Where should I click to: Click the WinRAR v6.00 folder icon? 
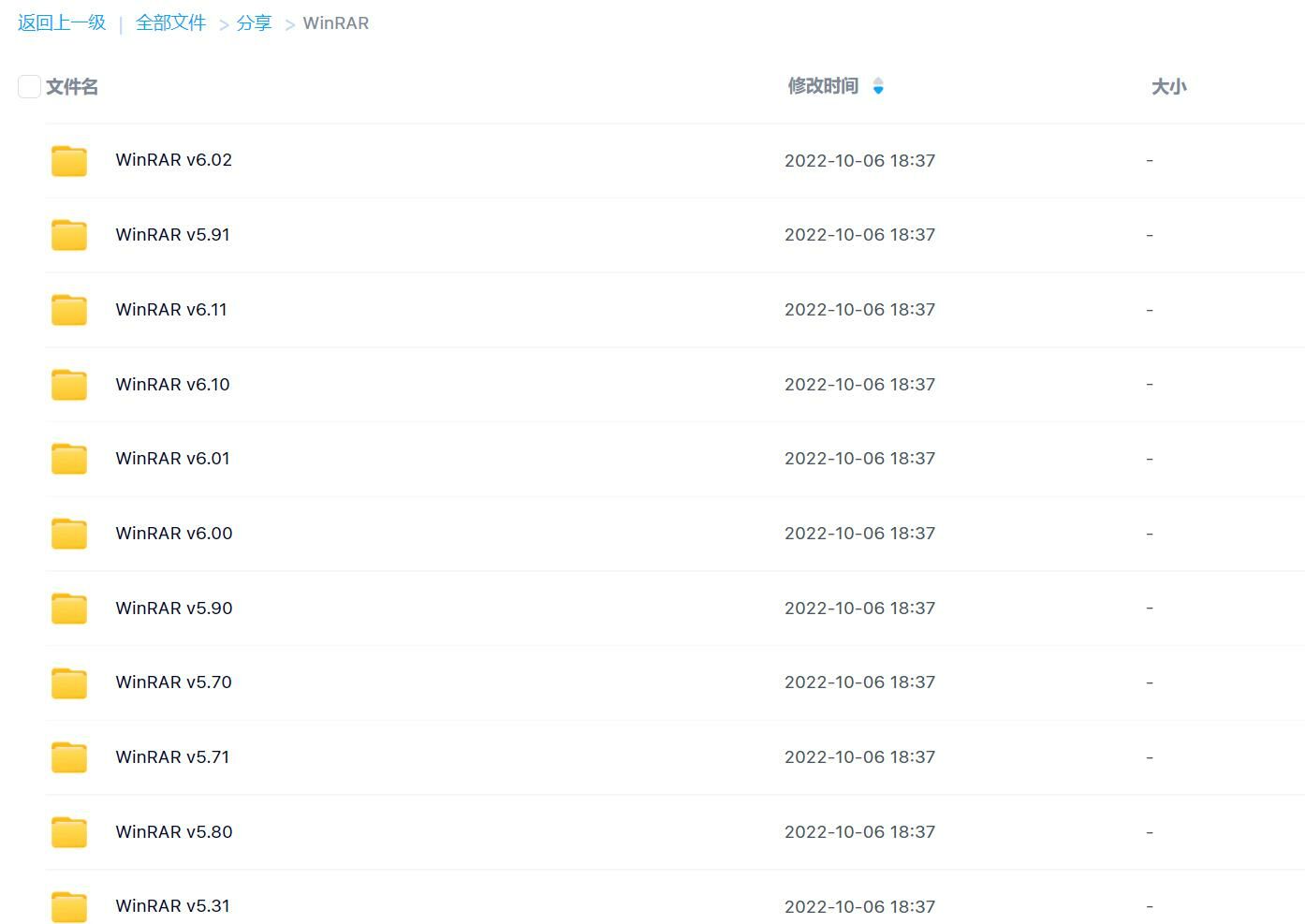click(x=69, y=534)
